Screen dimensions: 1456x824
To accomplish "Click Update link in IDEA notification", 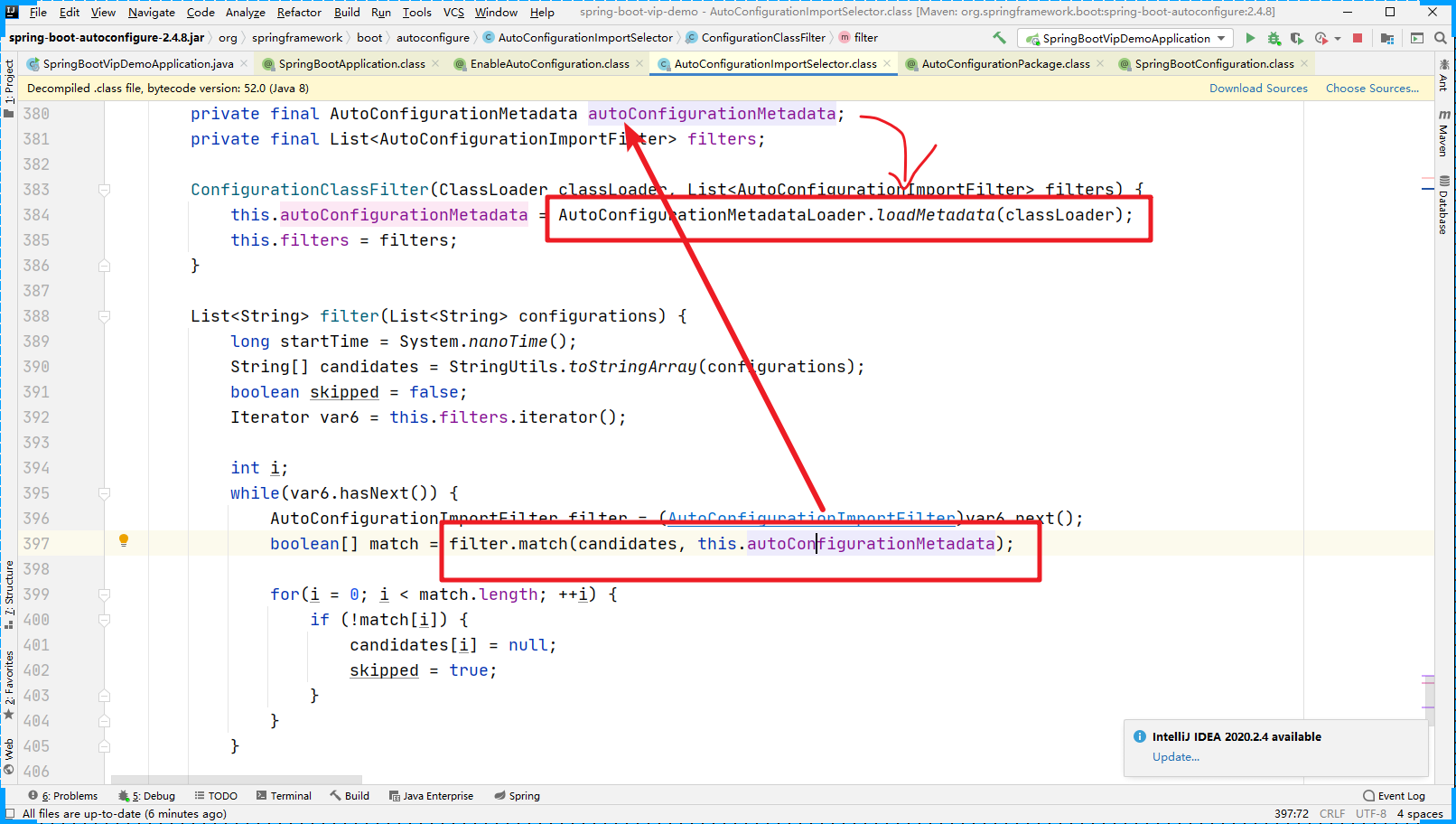I will click(x=1175, y=757).
